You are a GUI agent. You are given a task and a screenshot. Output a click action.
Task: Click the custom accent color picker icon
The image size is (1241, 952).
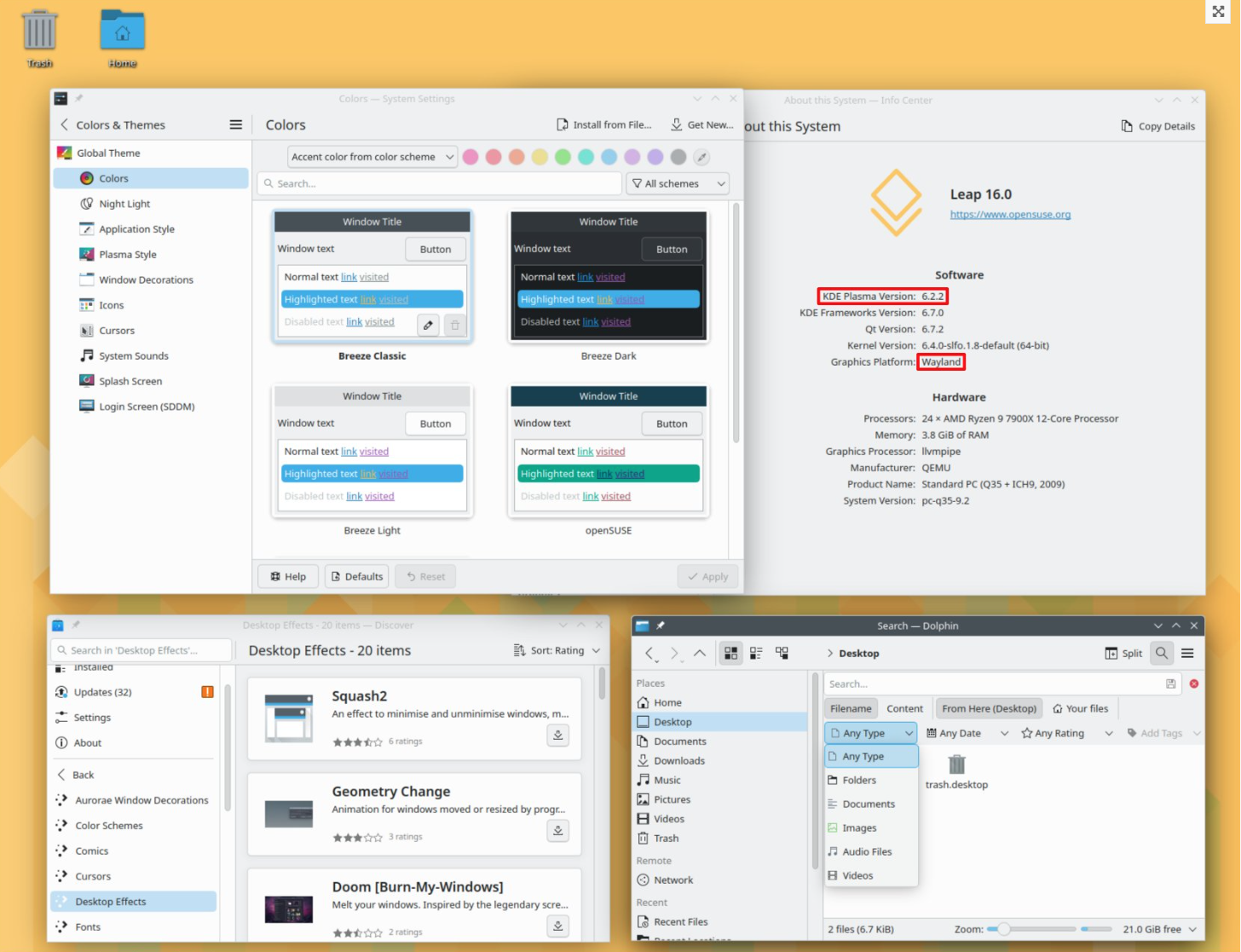coord(701,157)
